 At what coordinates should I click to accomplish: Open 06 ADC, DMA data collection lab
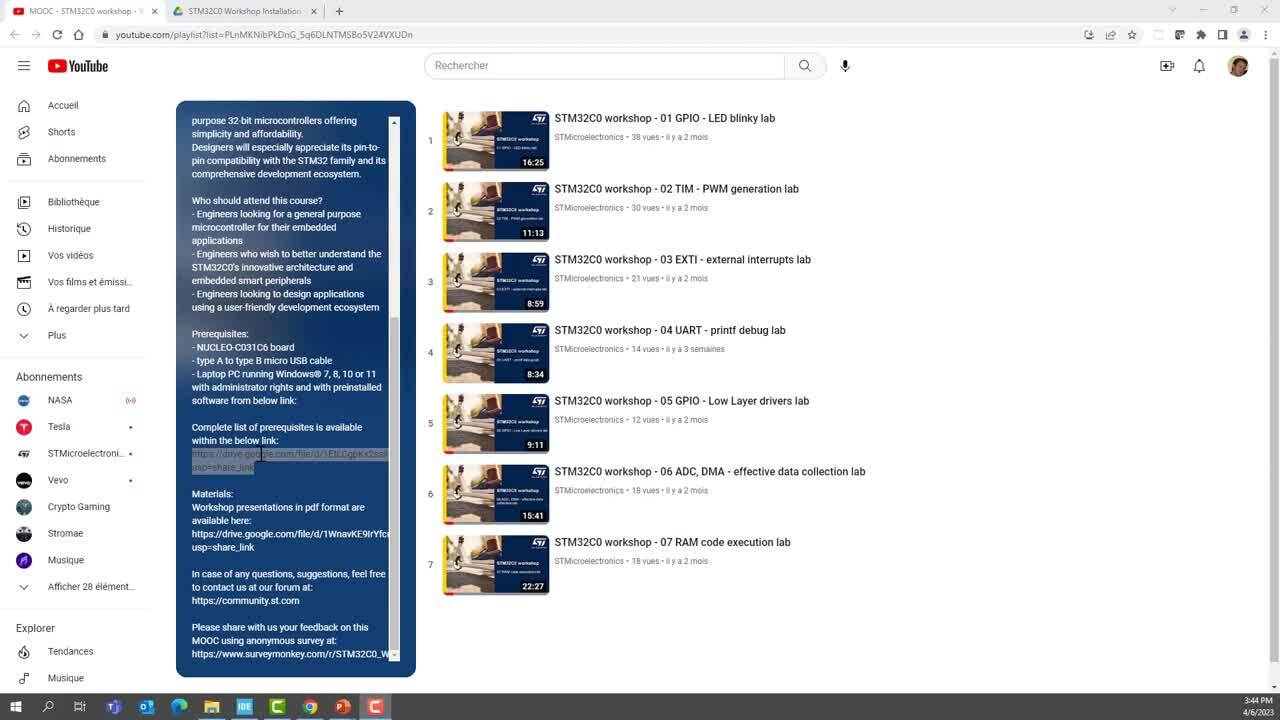point(709,472)
